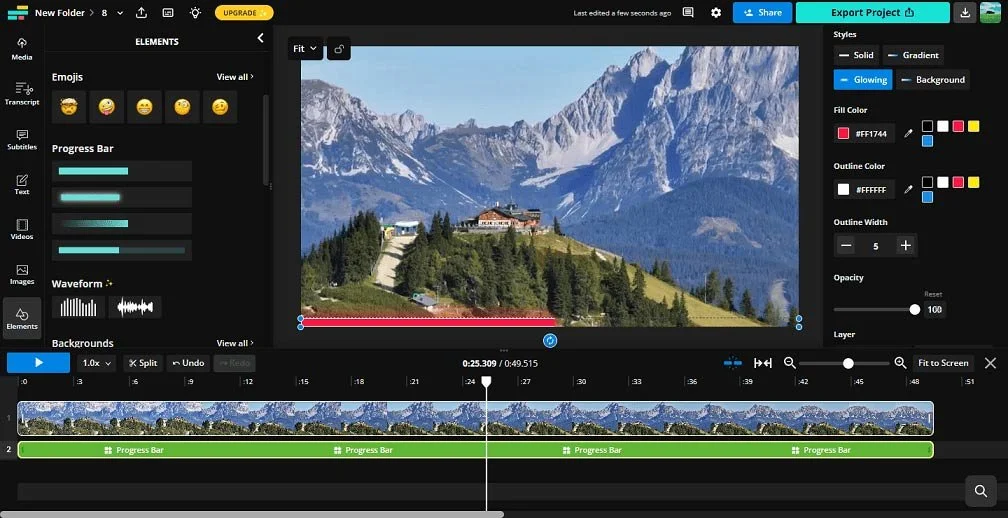Open the Images sidebar tool
1008x518 pixels.
[22, 274]
